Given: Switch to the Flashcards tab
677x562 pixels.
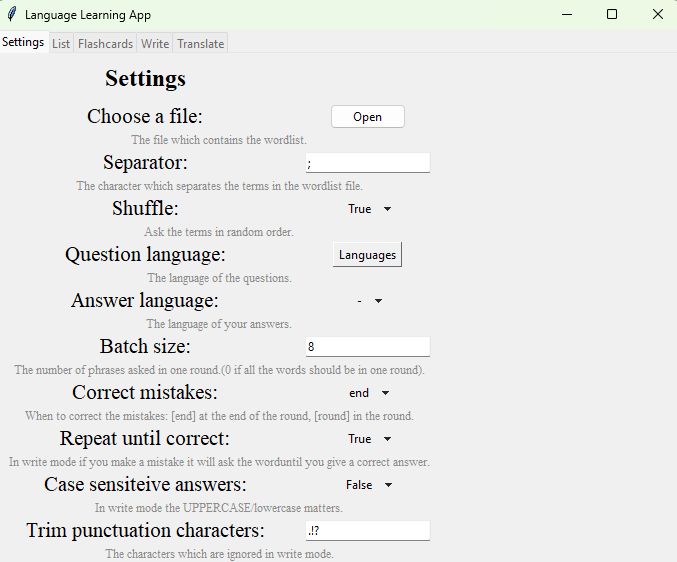Looking at the screenshot, I should click(x=105, y=44).
